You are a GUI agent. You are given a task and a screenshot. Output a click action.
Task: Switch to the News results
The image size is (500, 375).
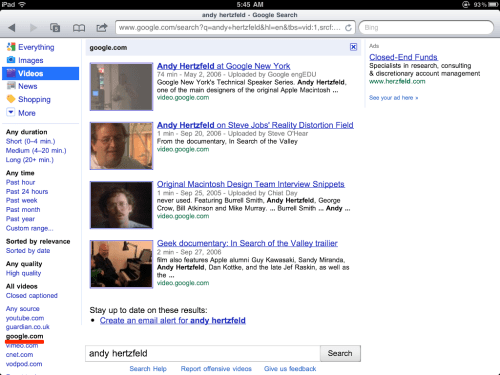tap(28, 86)
